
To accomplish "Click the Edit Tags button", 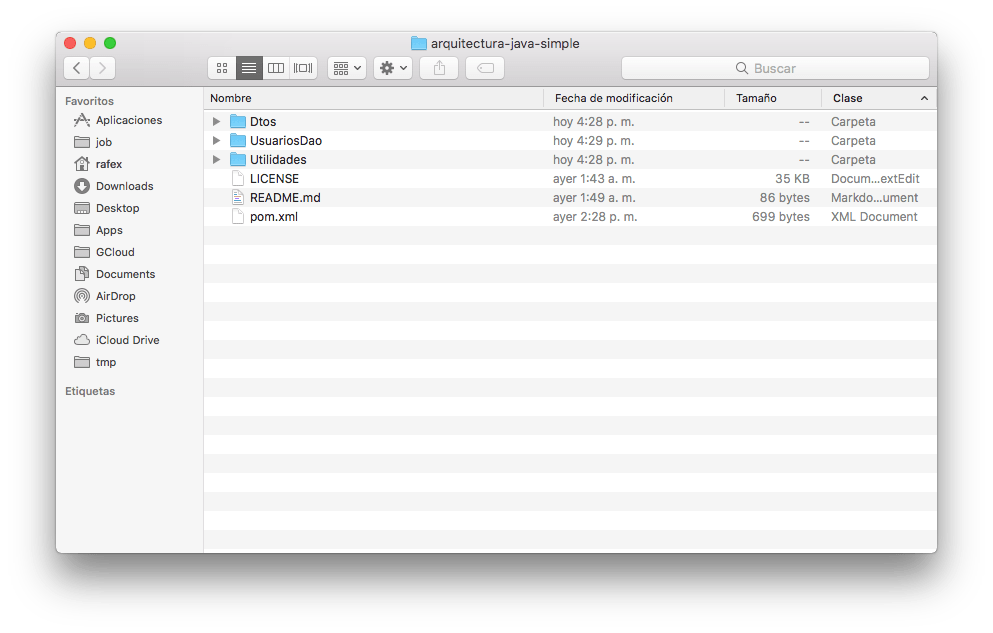I will pyautogui.click(x=485, y=68).
